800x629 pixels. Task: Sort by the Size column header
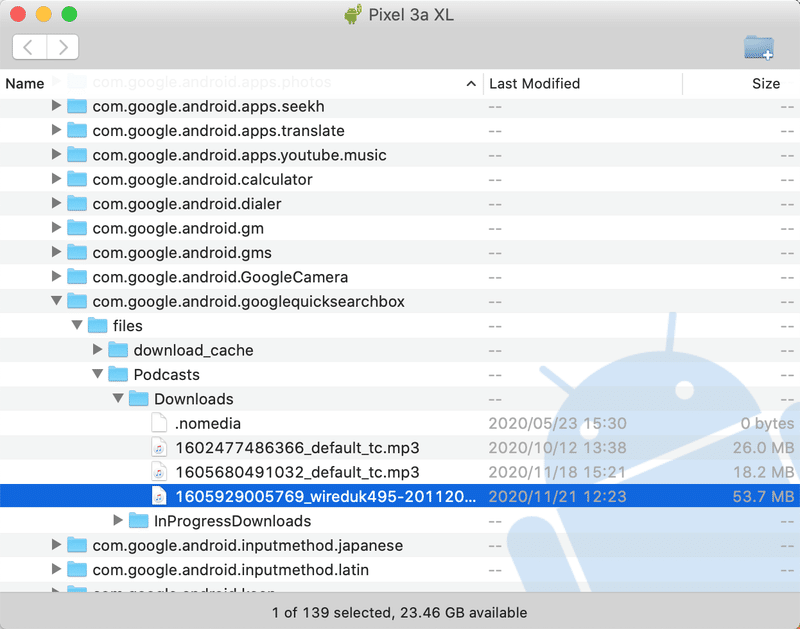point(765,84)
